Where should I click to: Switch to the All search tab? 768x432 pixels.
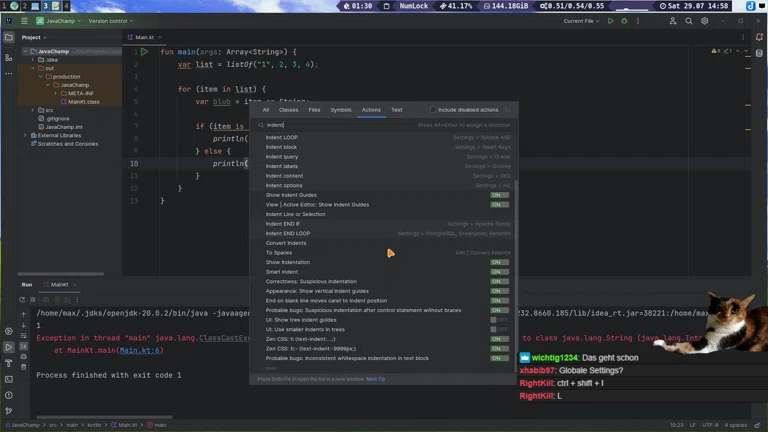point(265,110)
